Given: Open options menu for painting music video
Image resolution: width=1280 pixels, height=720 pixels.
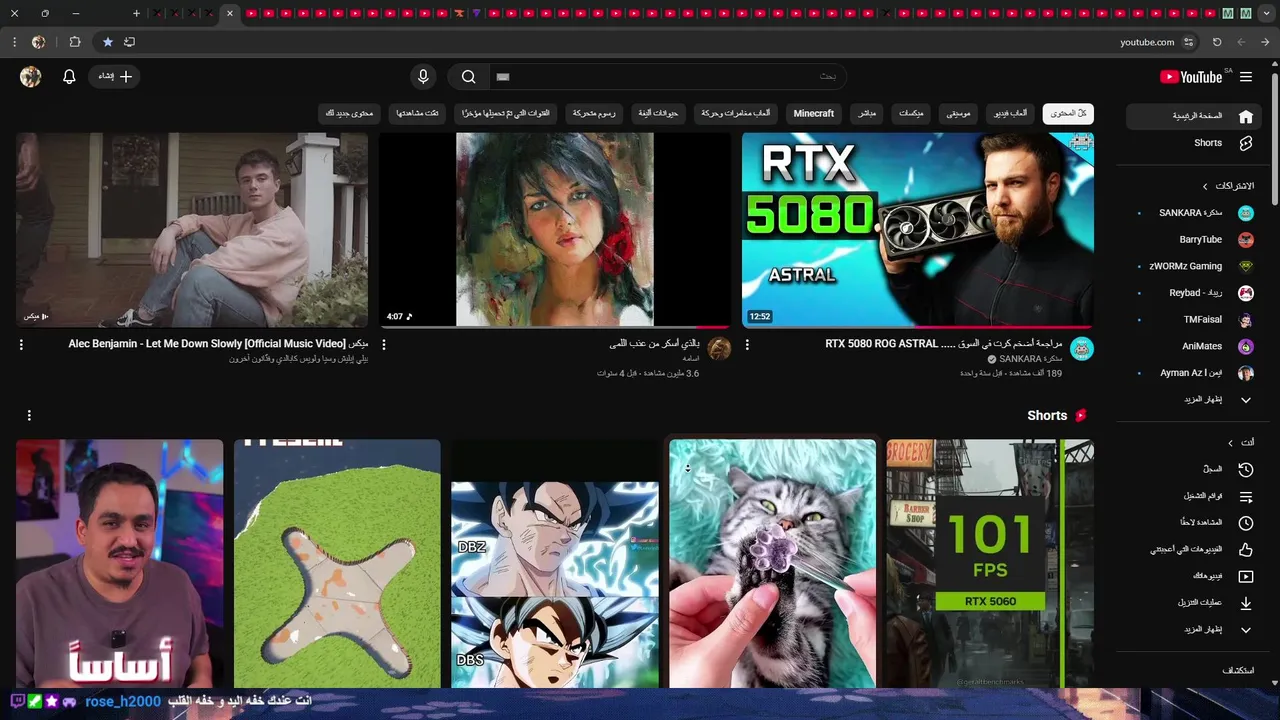Looking at the screenshot, I should [384, 345].
